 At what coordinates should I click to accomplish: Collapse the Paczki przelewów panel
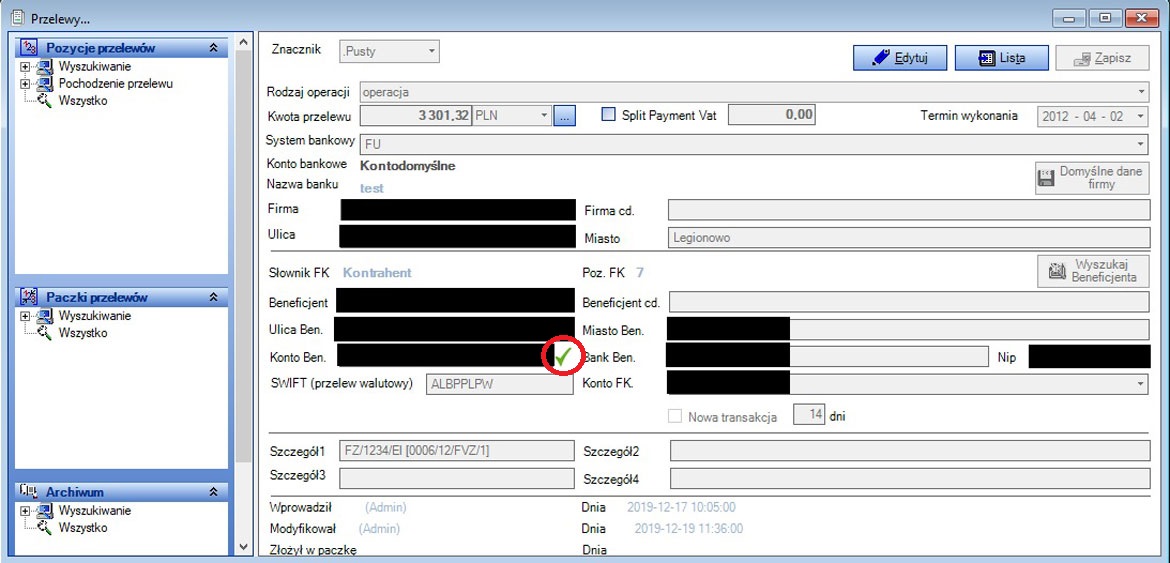pyautogui.click(x=213, y=297)
